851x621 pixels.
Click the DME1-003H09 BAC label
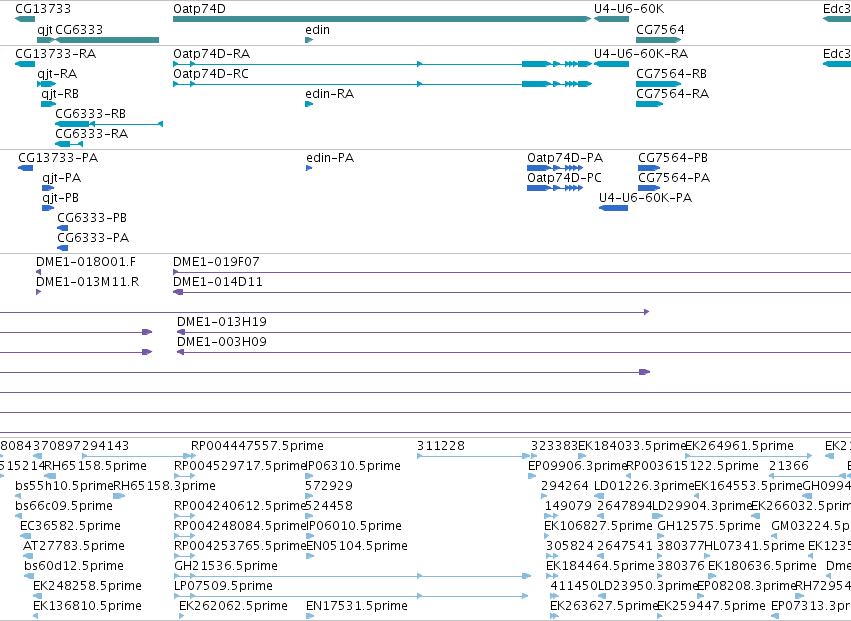pos(222,343)
